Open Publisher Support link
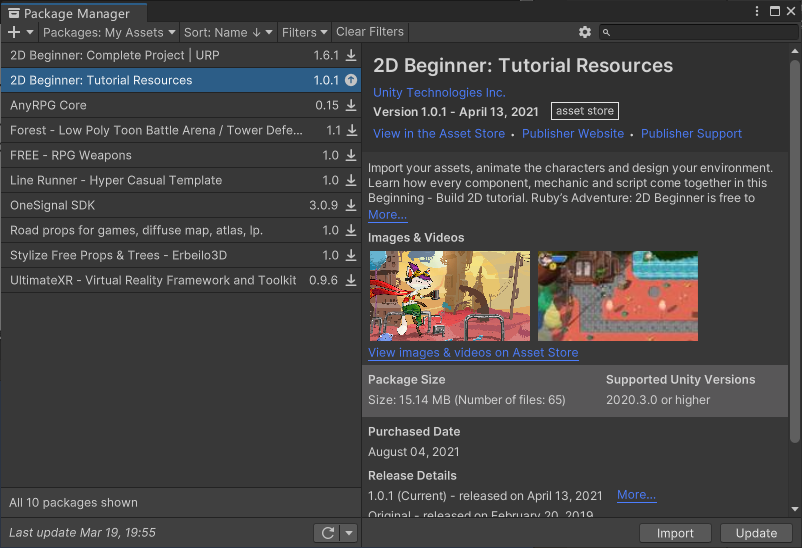This screenshot has width=802, height=548. point(691,134)
